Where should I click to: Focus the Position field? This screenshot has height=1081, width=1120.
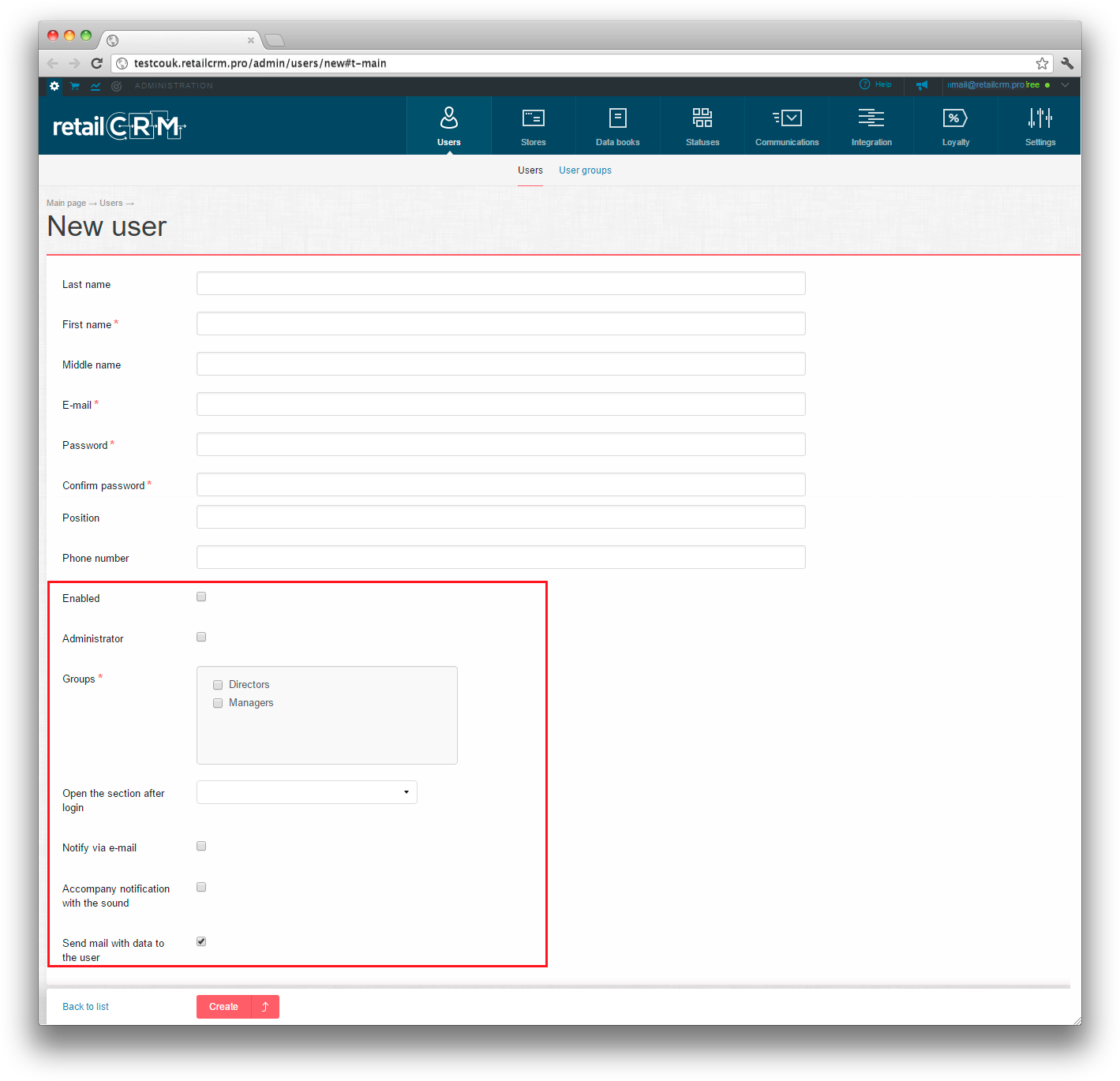click(501, 517)
